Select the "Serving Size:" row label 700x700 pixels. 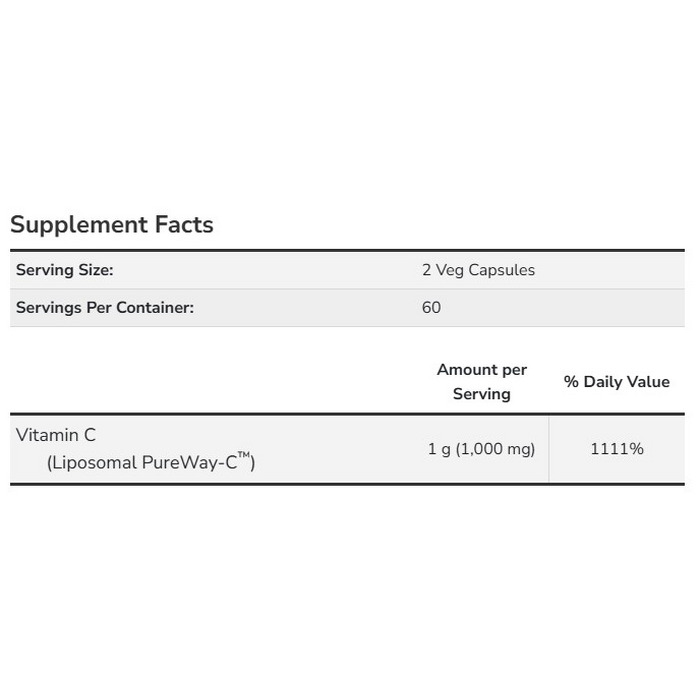[x=65, y=270]
